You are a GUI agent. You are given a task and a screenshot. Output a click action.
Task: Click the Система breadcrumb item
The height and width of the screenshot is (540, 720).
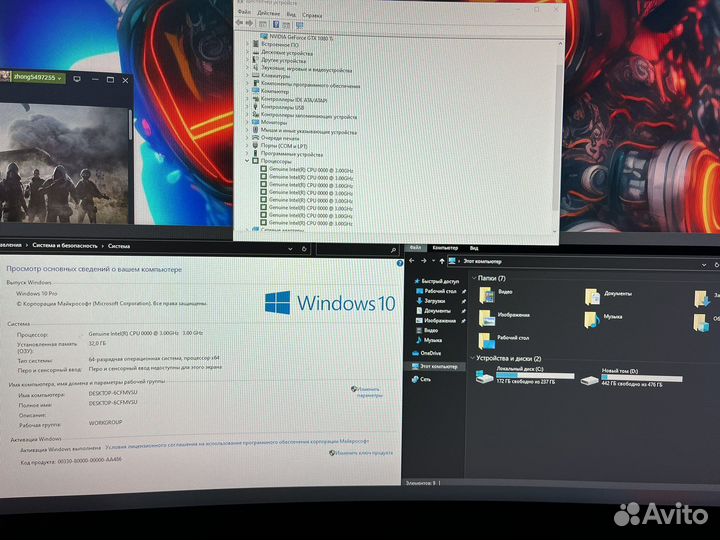pos(119,246)
